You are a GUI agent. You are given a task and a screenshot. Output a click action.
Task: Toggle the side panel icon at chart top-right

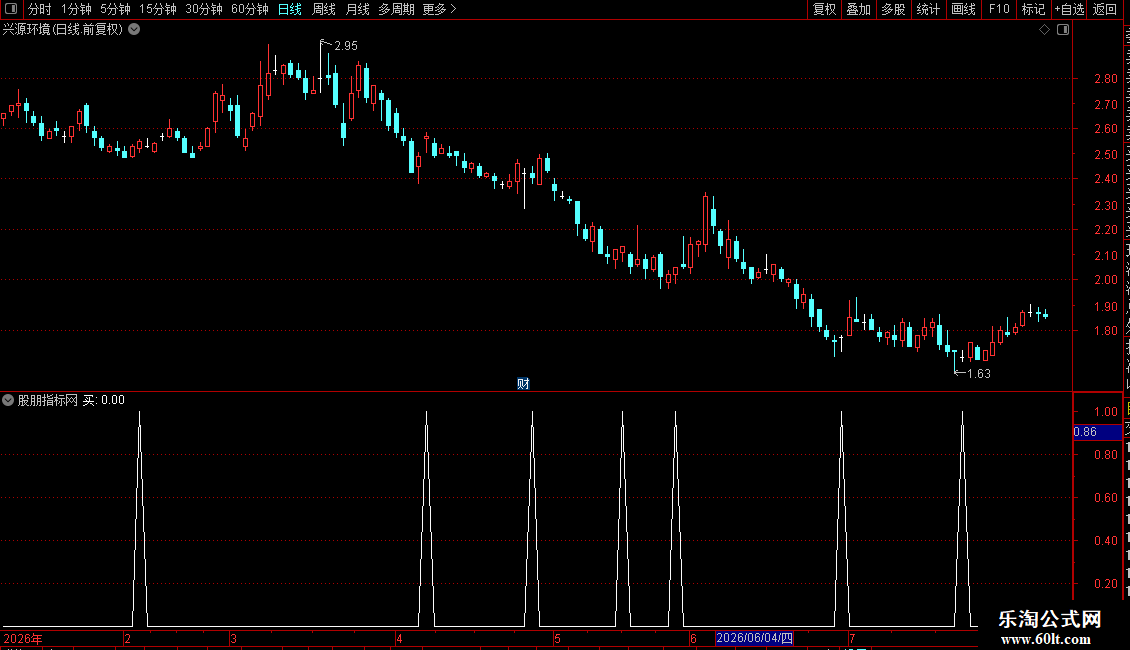1063,30
